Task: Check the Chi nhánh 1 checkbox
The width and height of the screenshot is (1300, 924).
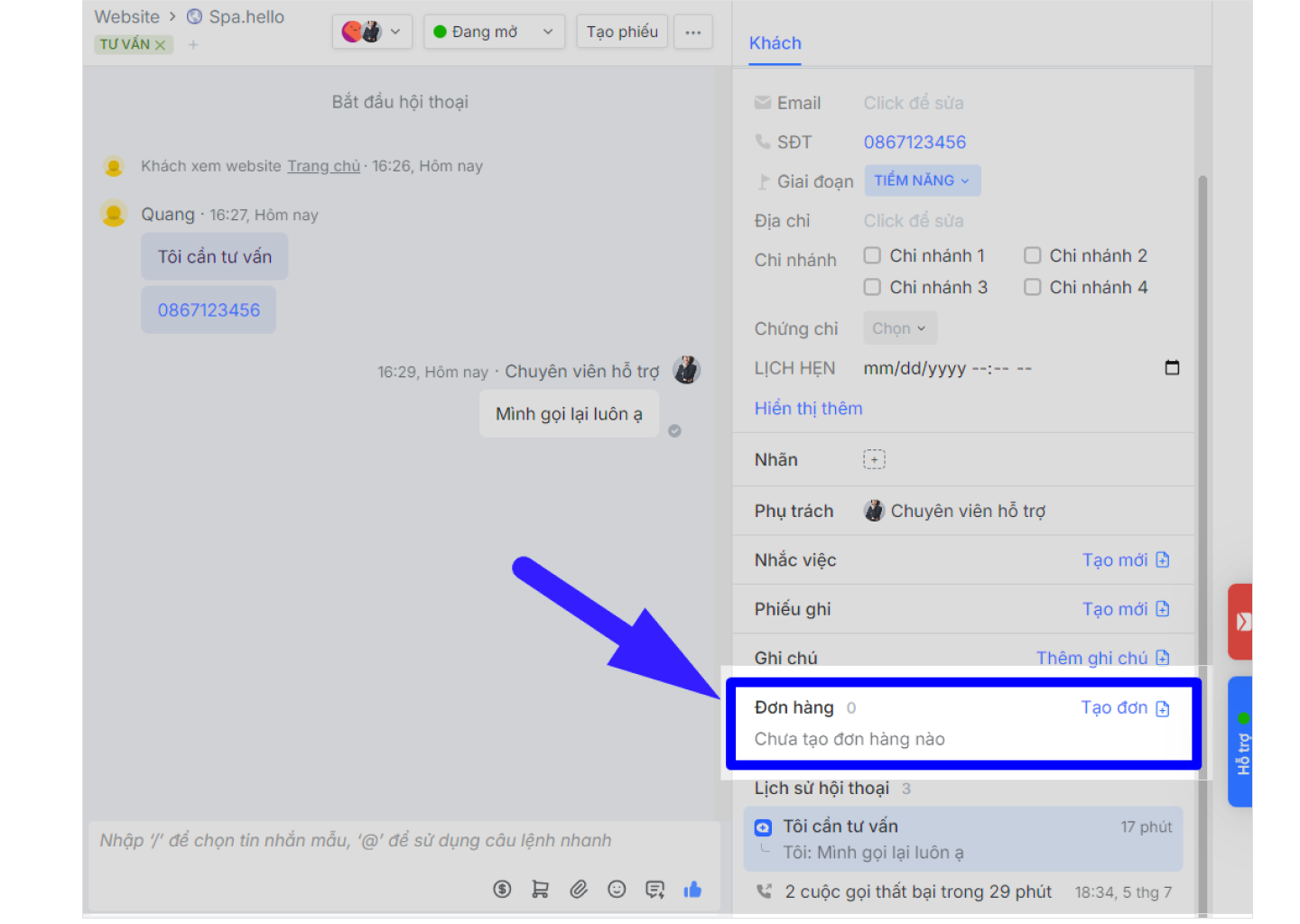Action: [872, 255]
